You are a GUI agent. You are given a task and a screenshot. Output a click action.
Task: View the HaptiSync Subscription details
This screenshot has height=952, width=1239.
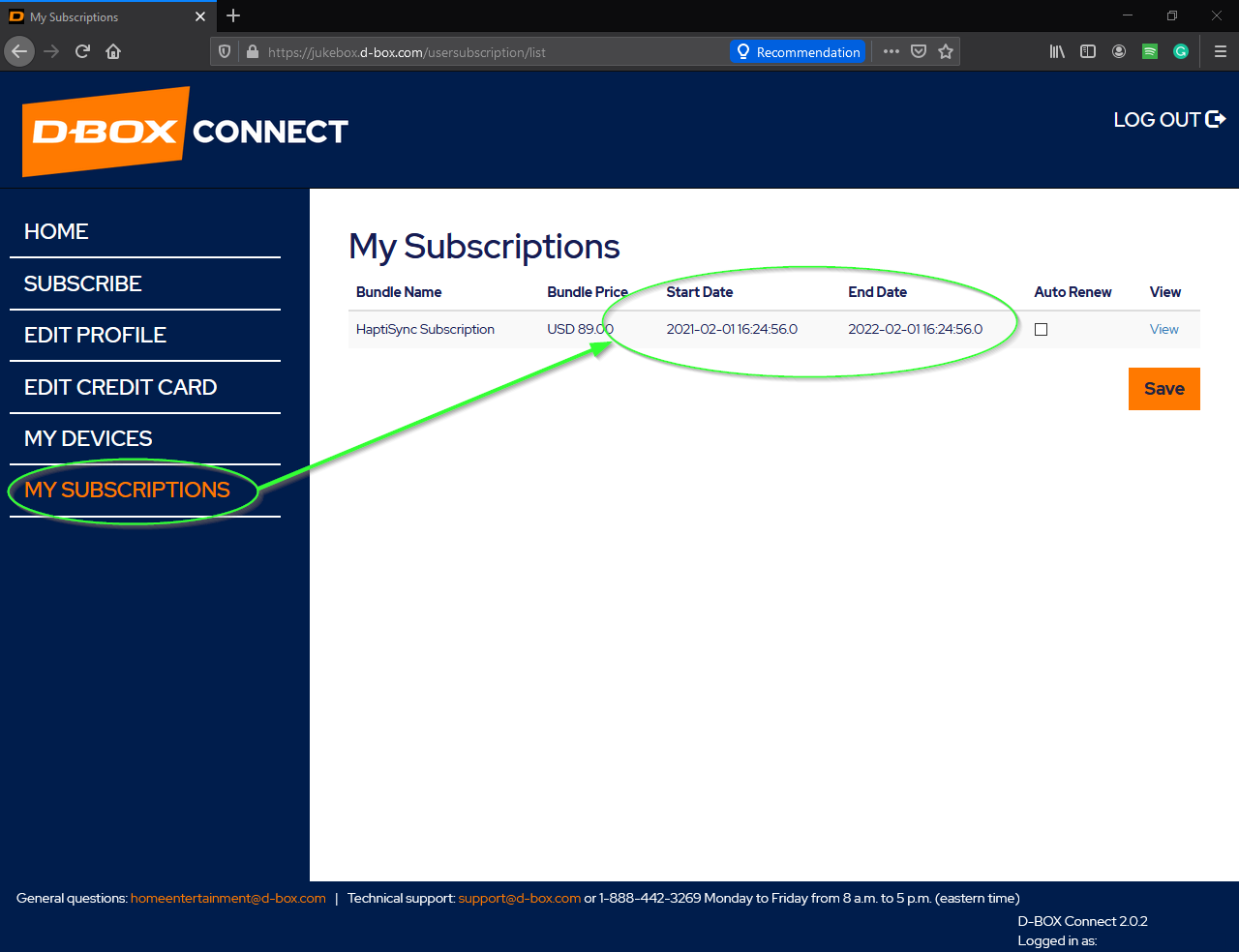[x=1163, y=329]
